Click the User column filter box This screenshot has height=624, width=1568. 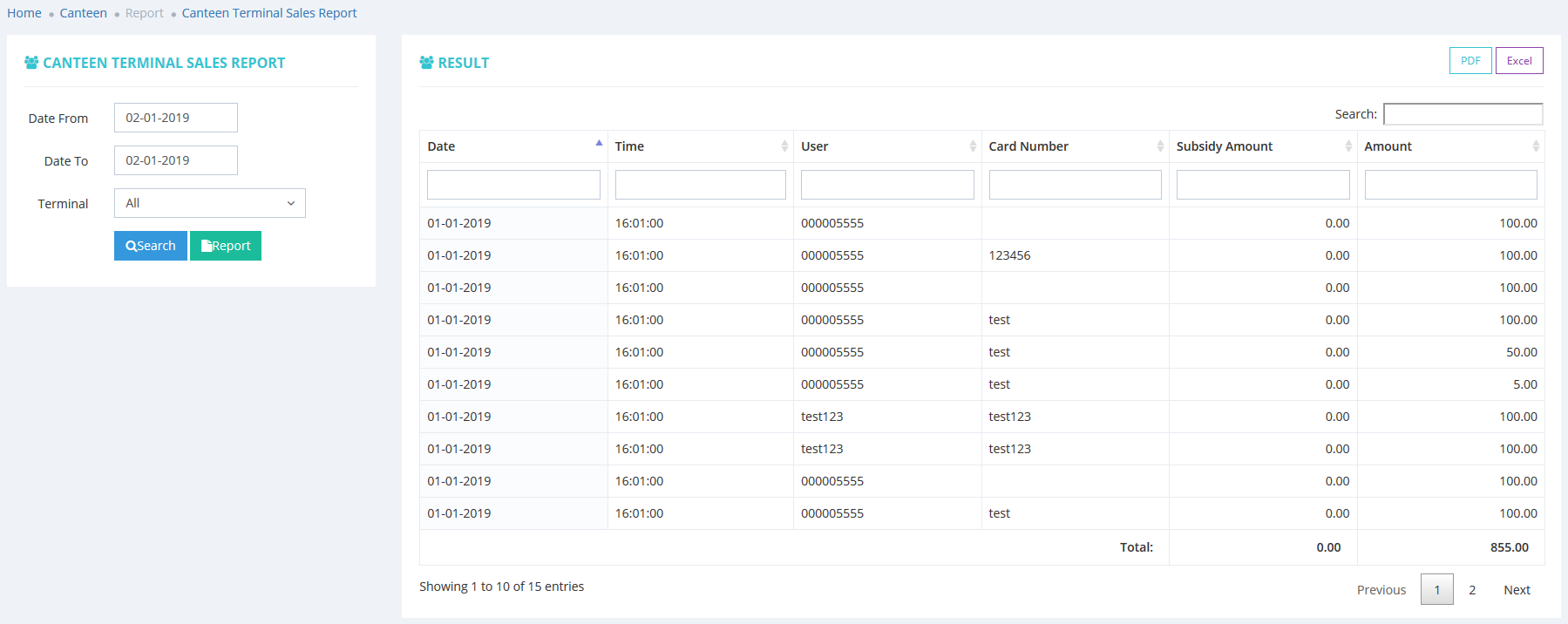(887, 185)
